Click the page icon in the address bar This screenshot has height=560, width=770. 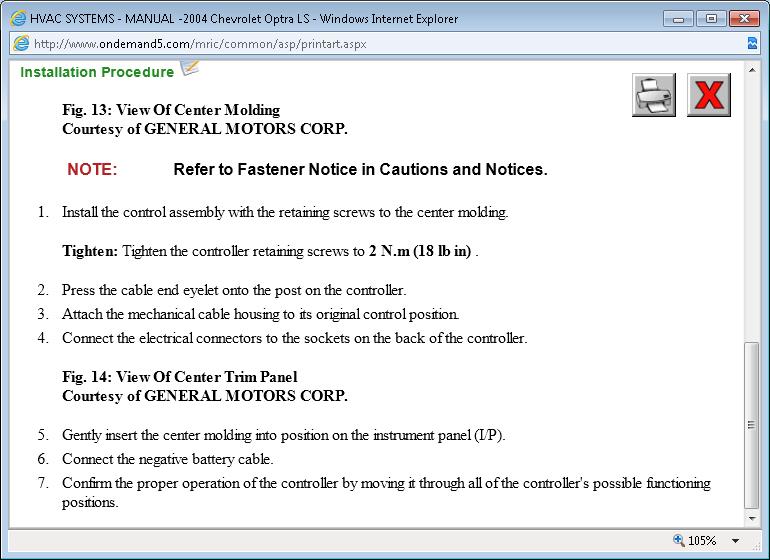pyautogui.click(x=21, y=43)
